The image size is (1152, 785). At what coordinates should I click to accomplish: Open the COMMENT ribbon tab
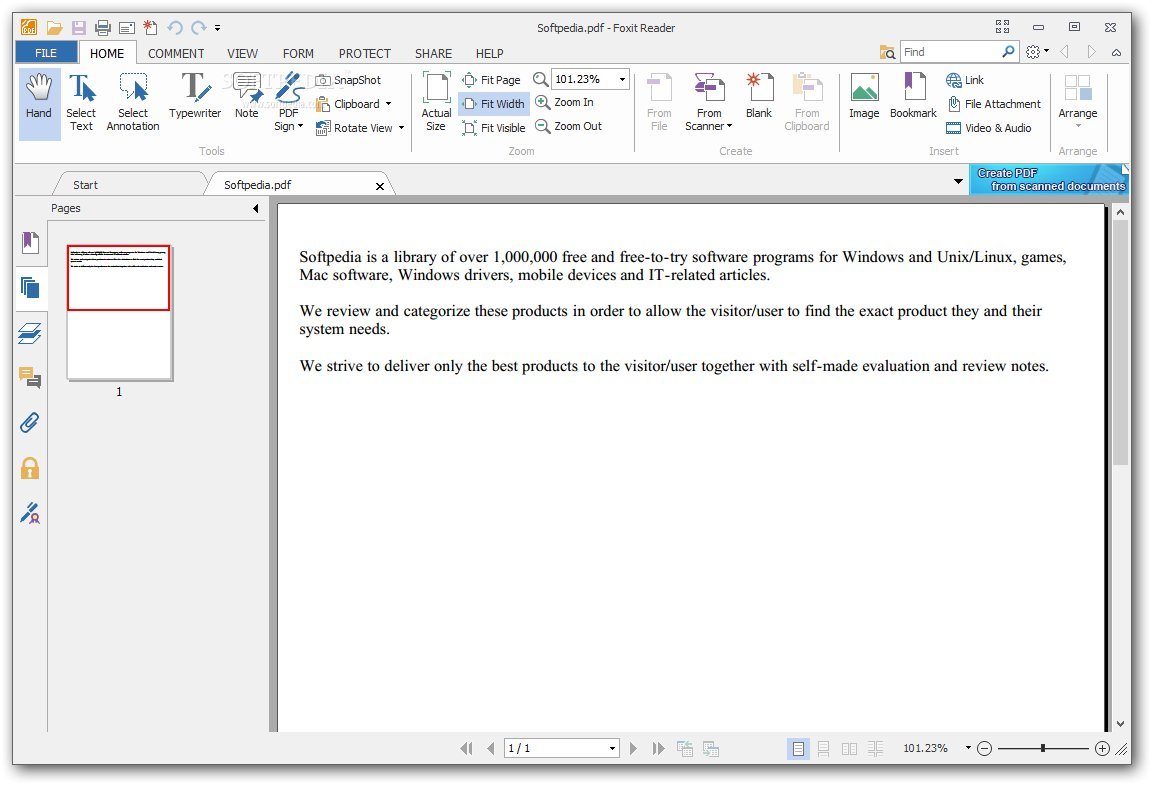176,54
